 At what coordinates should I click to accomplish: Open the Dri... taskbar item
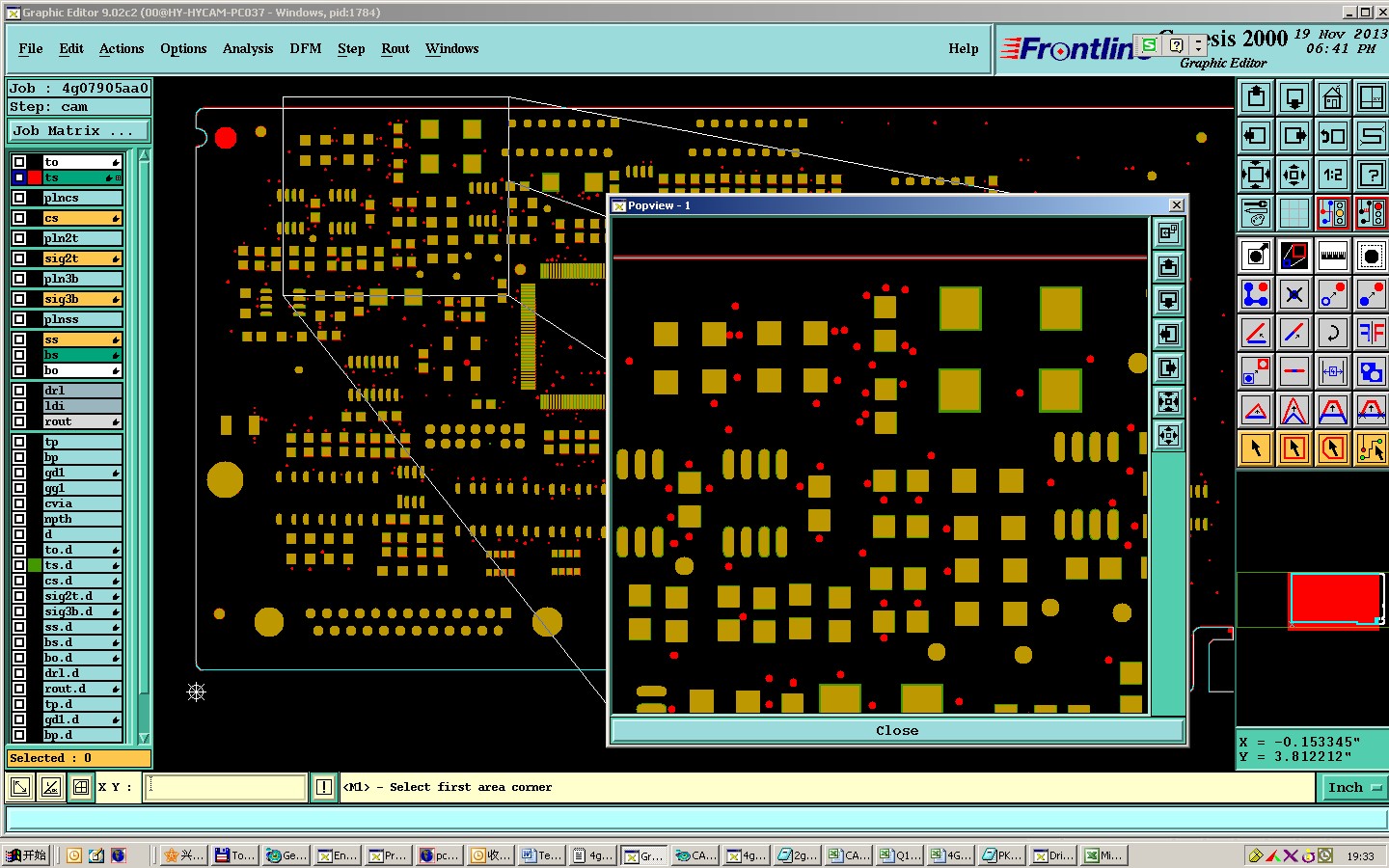click(1053, 854)
